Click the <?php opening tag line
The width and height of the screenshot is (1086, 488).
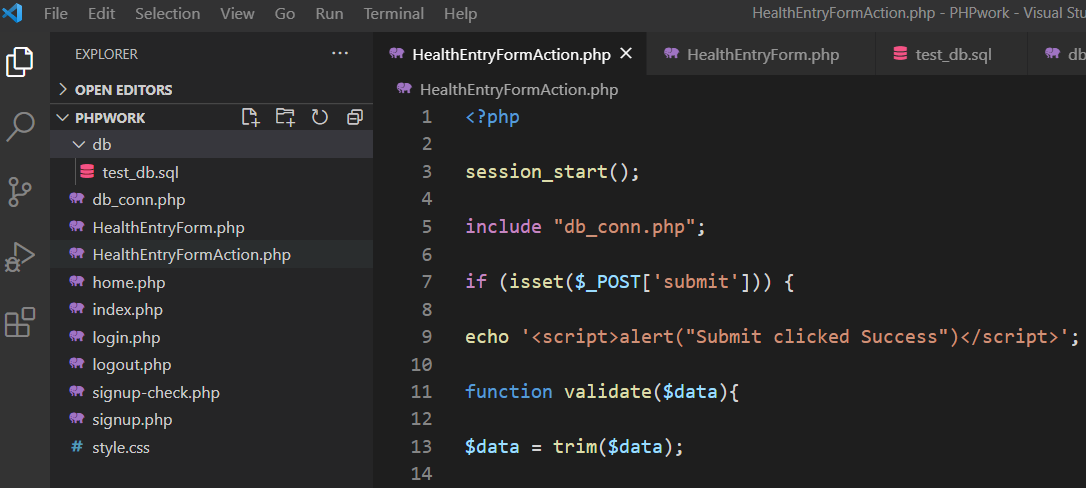[x=492, y=117]
